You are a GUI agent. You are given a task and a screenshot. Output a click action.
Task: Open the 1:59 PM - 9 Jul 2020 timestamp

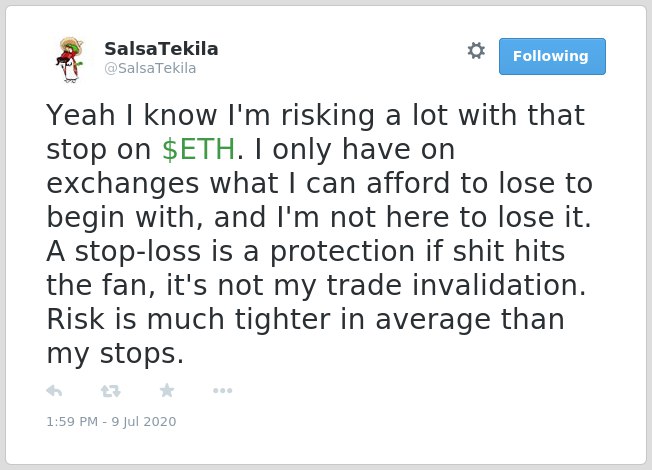tap(111, 421)
